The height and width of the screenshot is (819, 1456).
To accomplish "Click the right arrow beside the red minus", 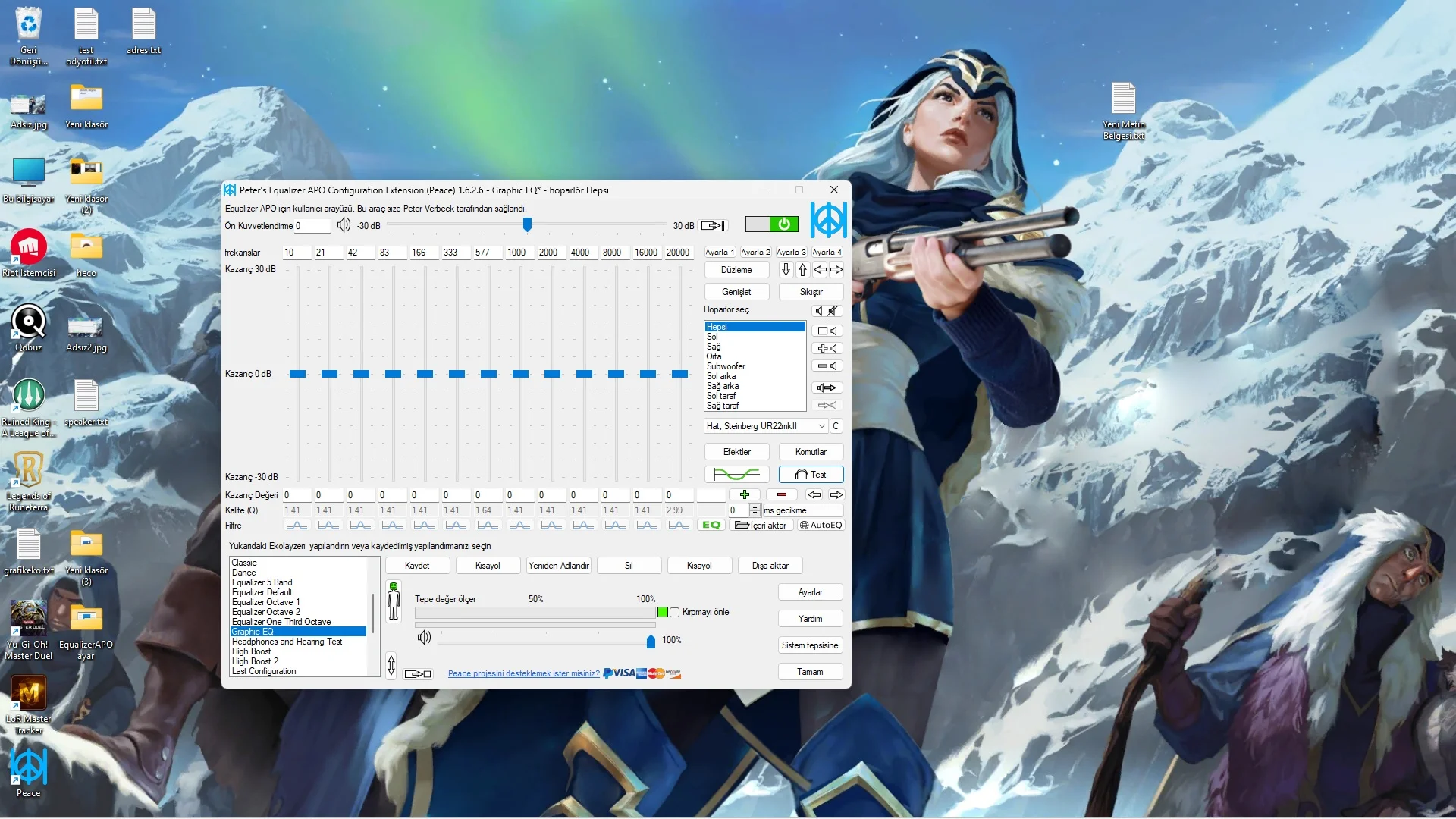I will 836,495.
